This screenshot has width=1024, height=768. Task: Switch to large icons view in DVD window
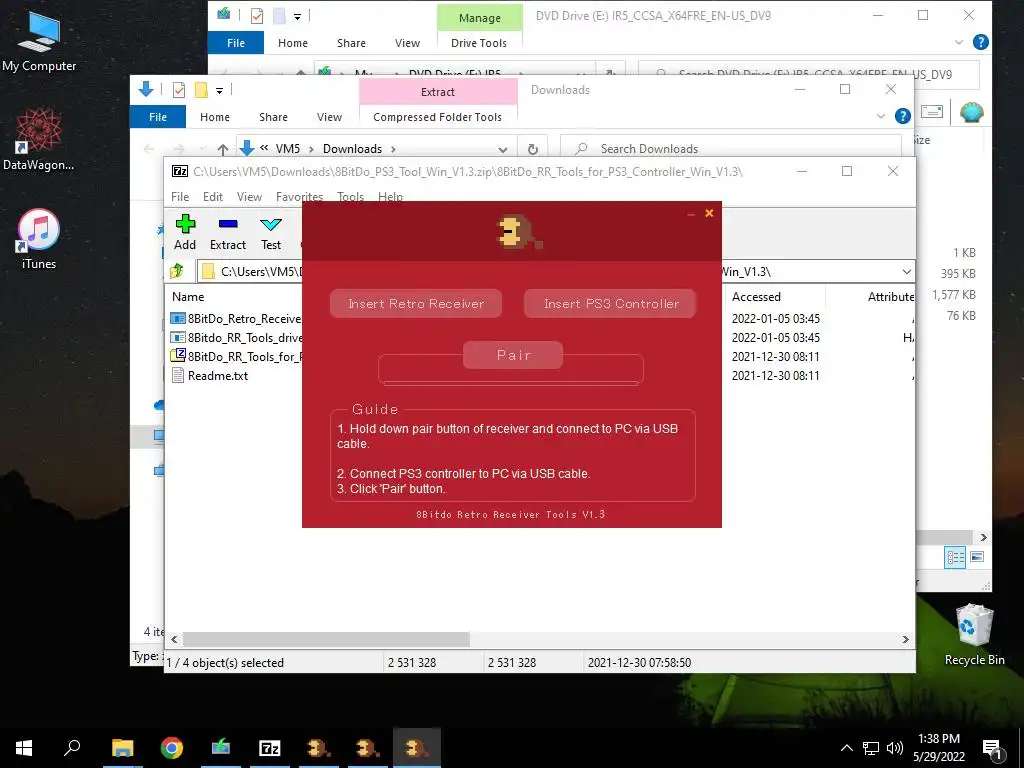click(x=977, y=557)
